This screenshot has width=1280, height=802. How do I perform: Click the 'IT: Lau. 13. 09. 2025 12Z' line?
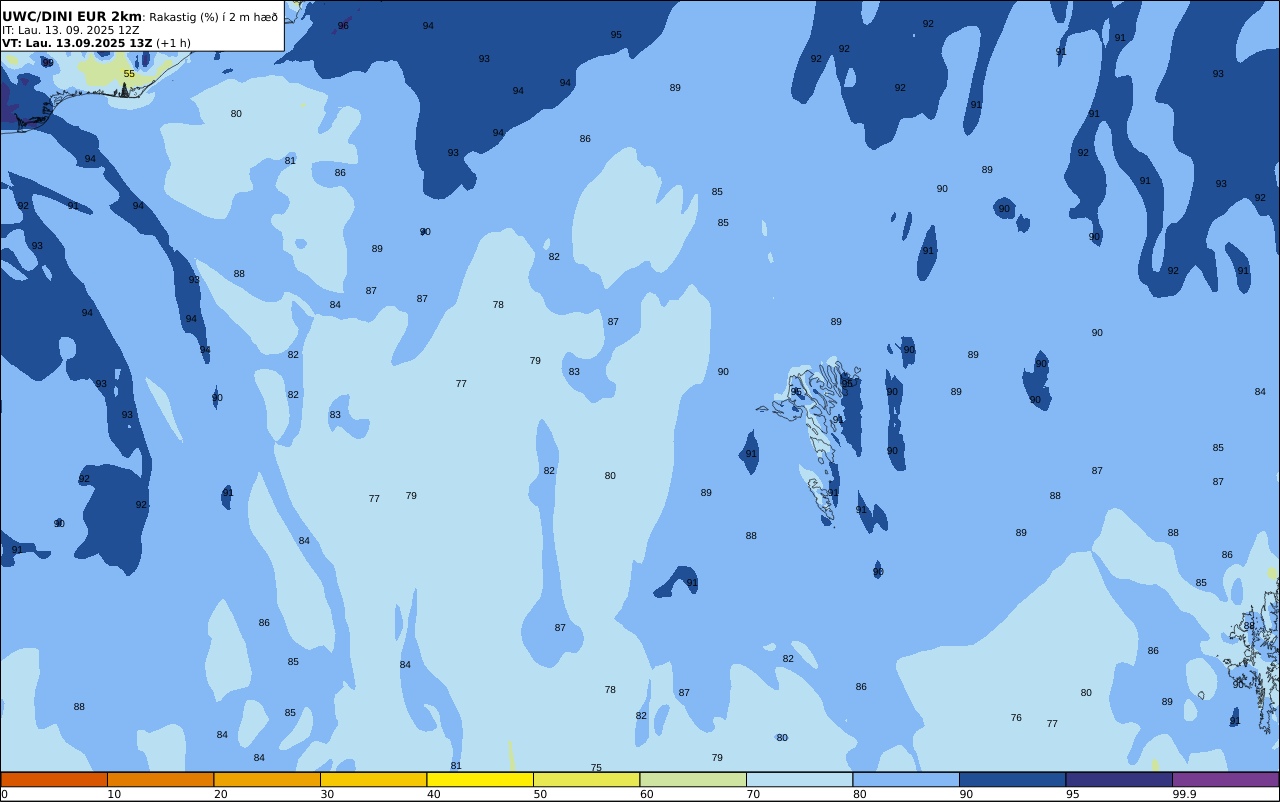click(x=70, y=30)
